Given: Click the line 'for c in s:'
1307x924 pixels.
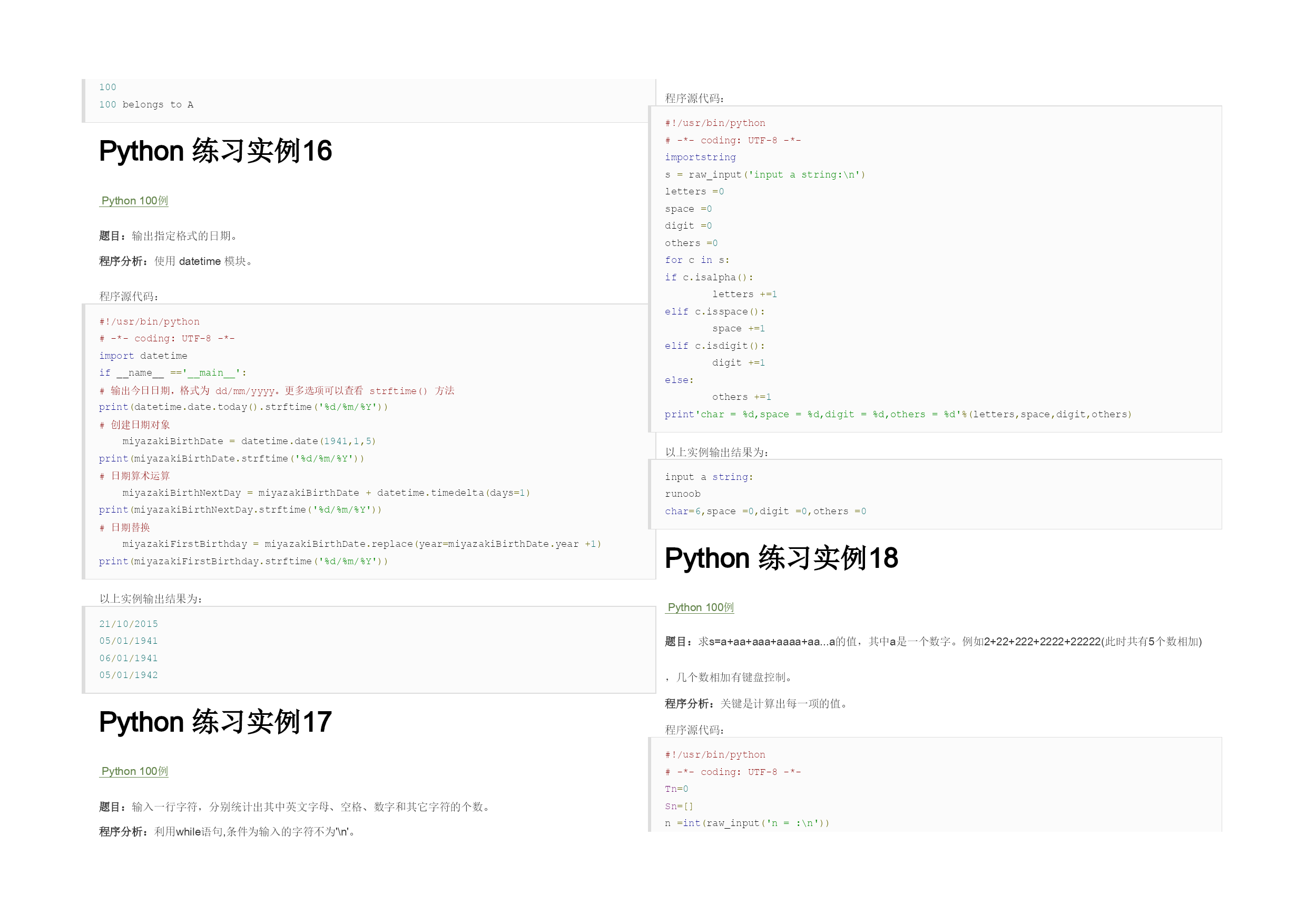Looking at the screenshot, I should (697, 260).
